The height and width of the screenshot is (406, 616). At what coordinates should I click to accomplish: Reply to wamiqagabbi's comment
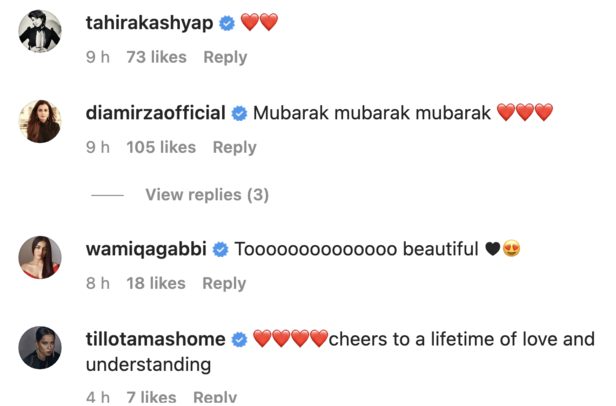[224, 283]
